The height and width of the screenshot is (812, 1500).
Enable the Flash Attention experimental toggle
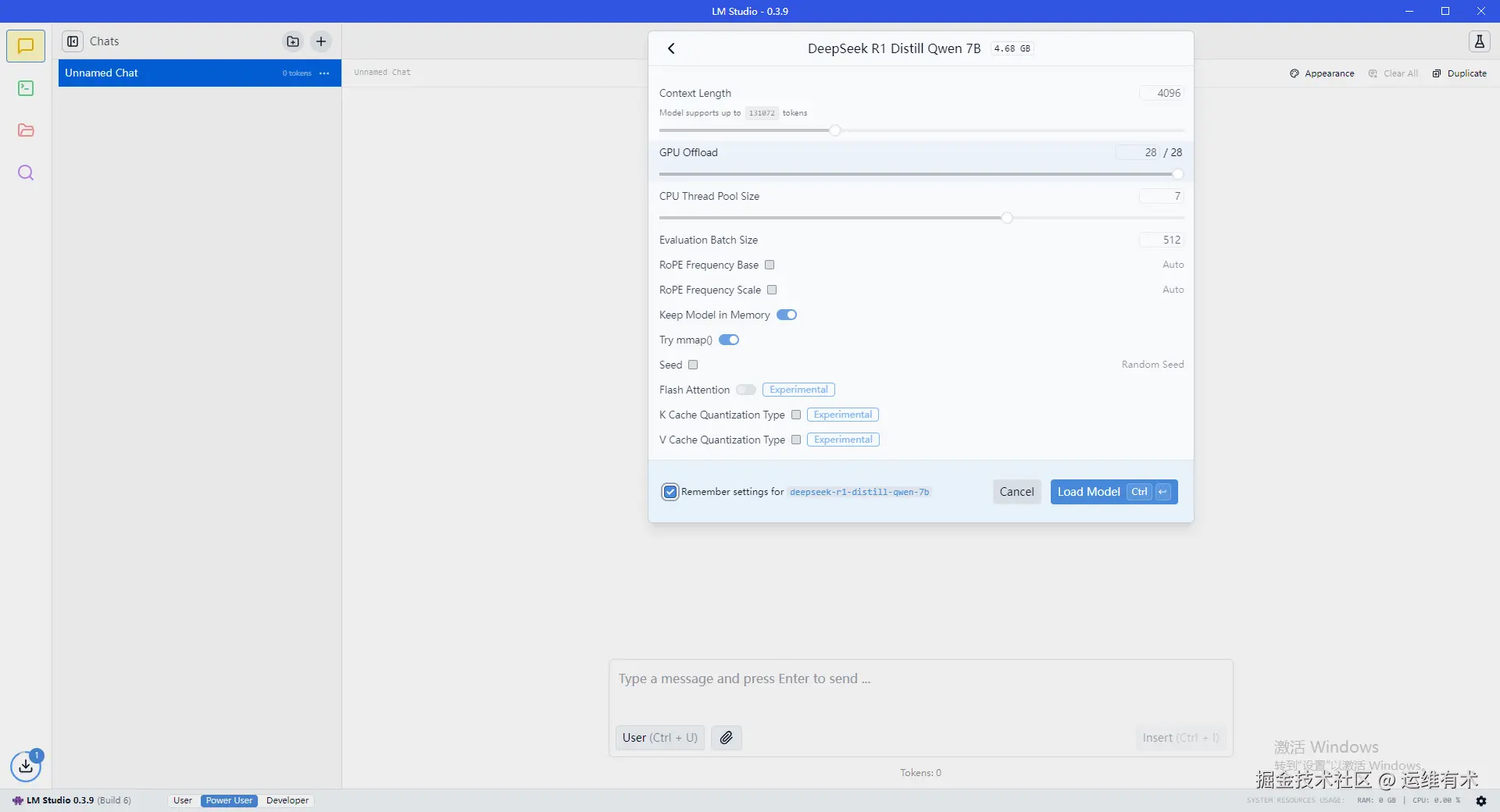tap(746, 390)
